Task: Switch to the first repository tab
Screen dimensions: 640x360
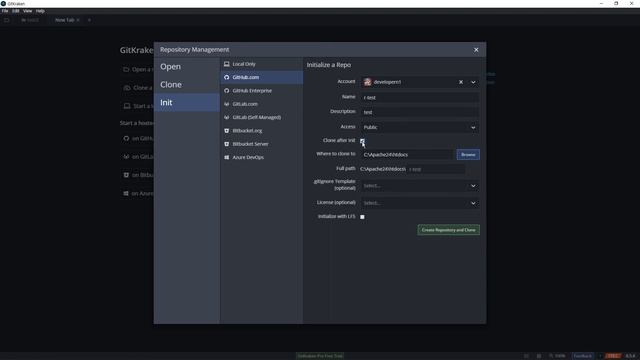Action: point(30,20)
